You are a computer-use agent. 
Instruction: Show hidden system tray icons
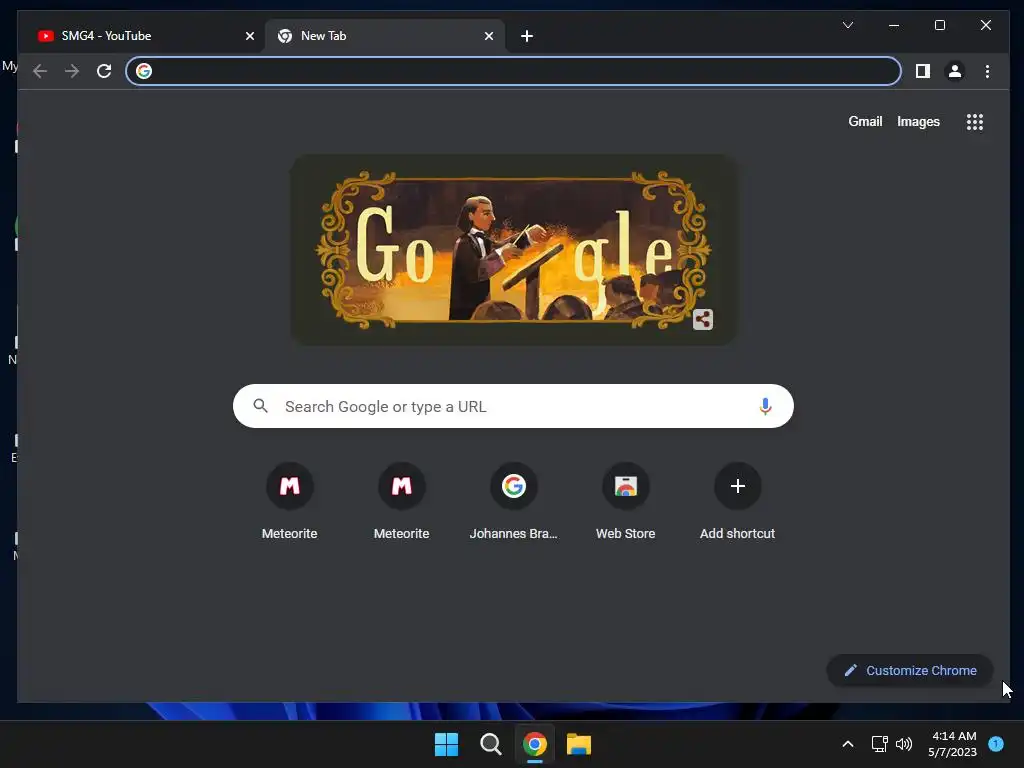848,744
